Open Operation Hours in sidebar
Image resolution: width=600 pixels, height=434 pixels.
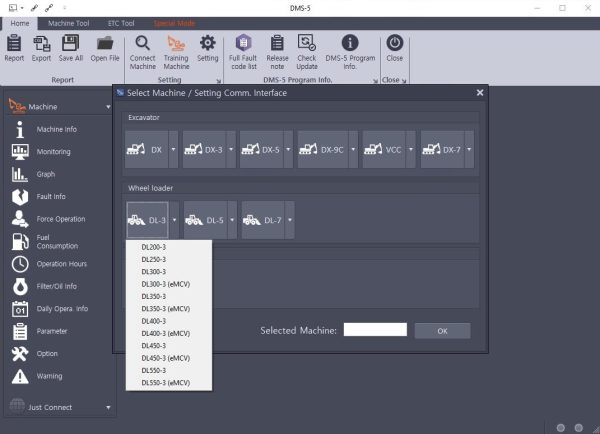[61, 264]
